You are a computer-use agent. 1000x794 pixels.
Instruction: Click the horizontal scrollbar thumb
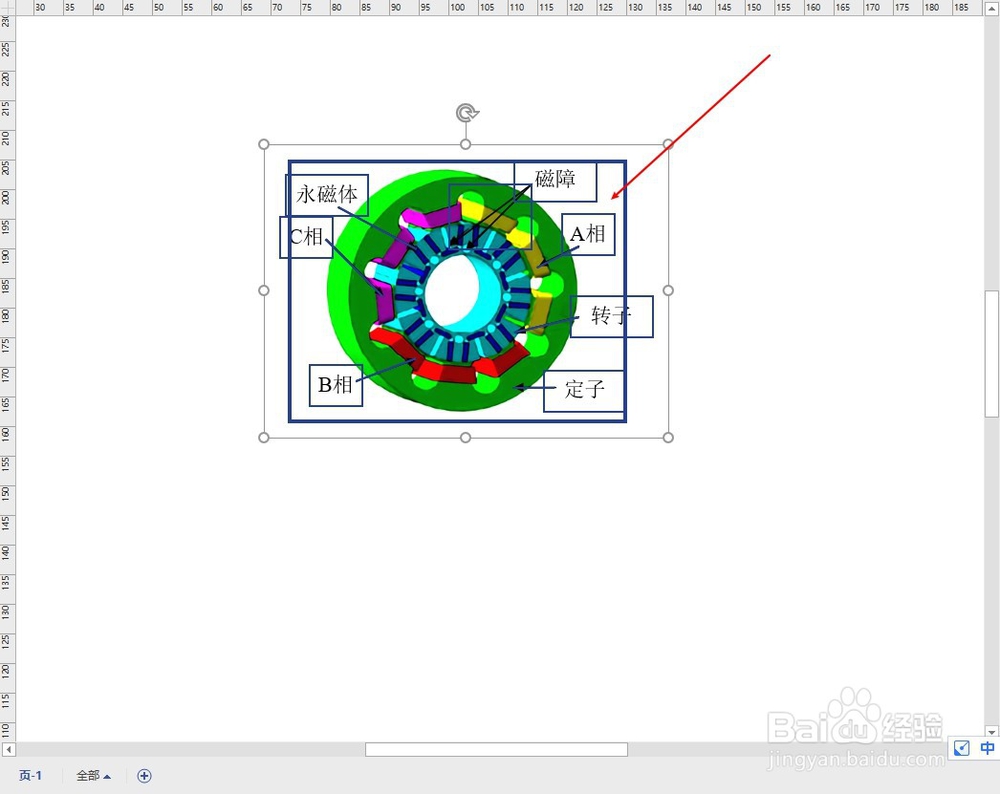pos(496,749)
